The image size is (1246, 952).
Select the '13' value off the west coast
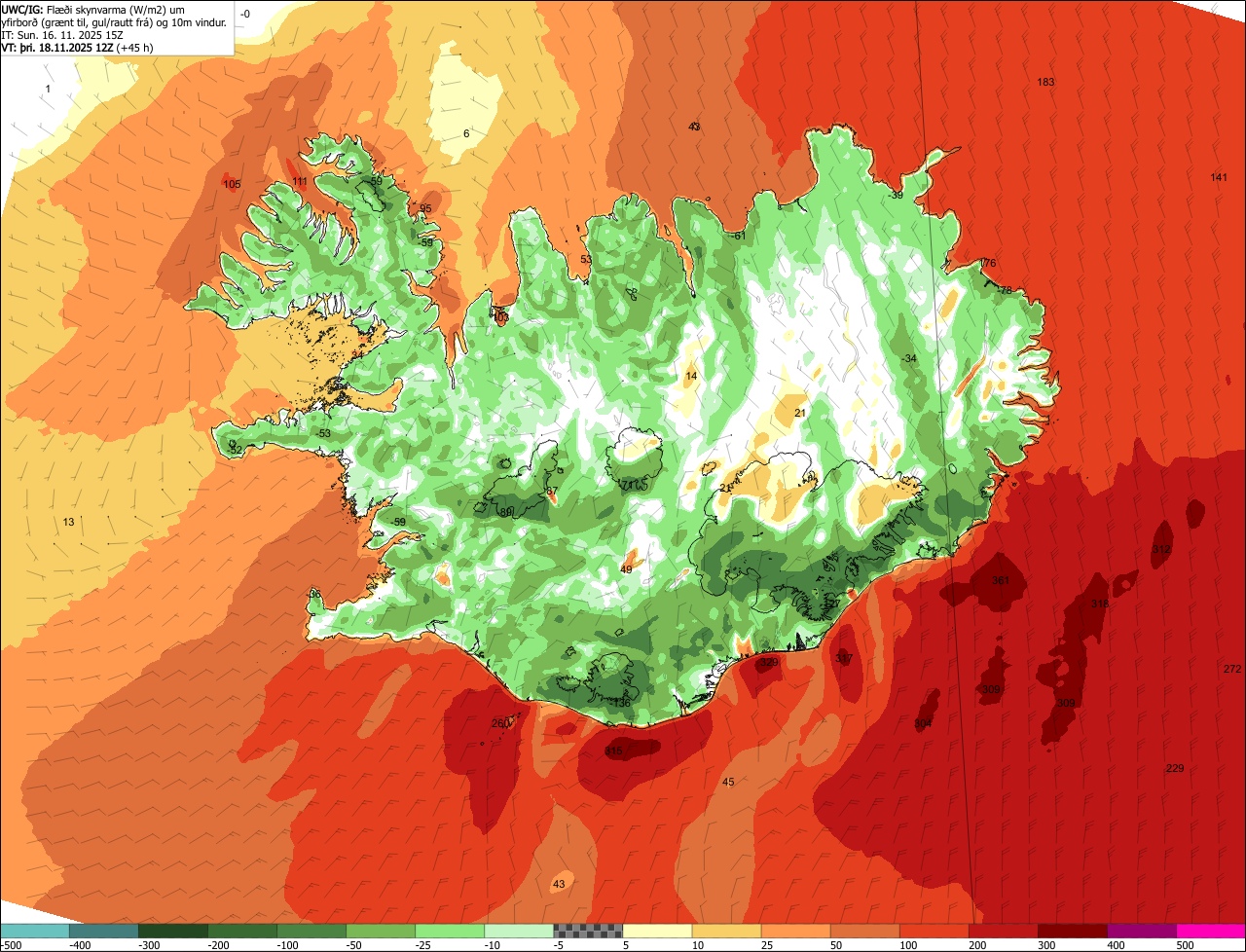pyautogui.click(x=68, y=523)
